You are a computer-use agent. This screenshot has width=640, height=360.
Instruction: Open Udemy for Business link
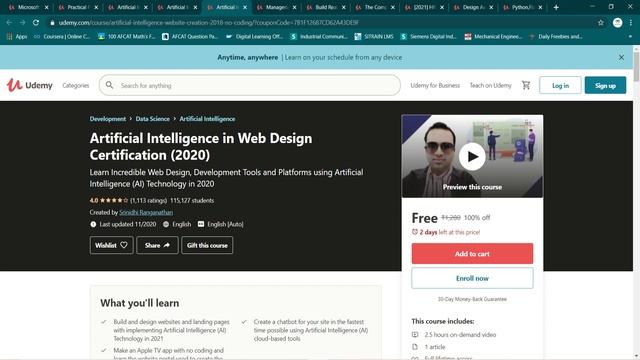(x=435, y=85)
